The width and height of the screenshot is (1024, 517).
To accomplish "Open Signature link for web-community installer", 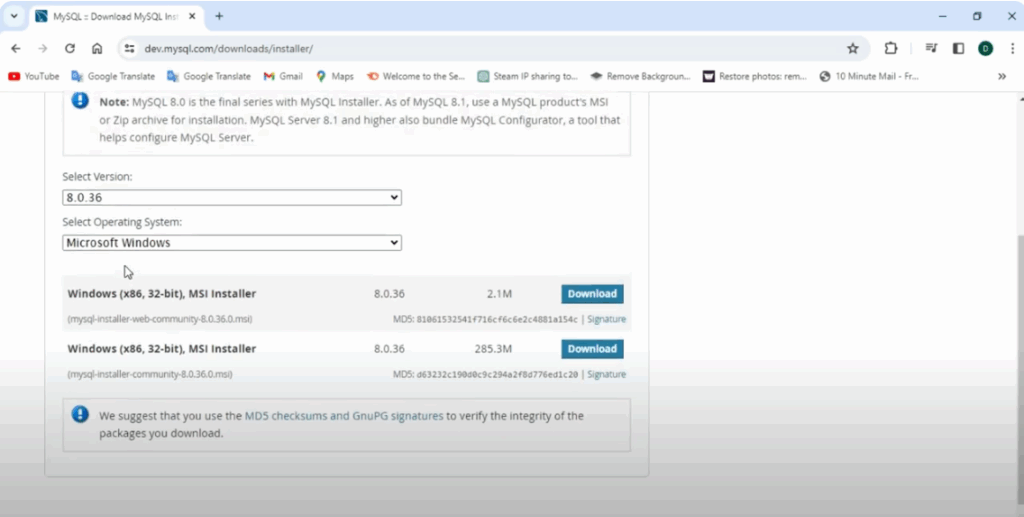I will point(606,319).
